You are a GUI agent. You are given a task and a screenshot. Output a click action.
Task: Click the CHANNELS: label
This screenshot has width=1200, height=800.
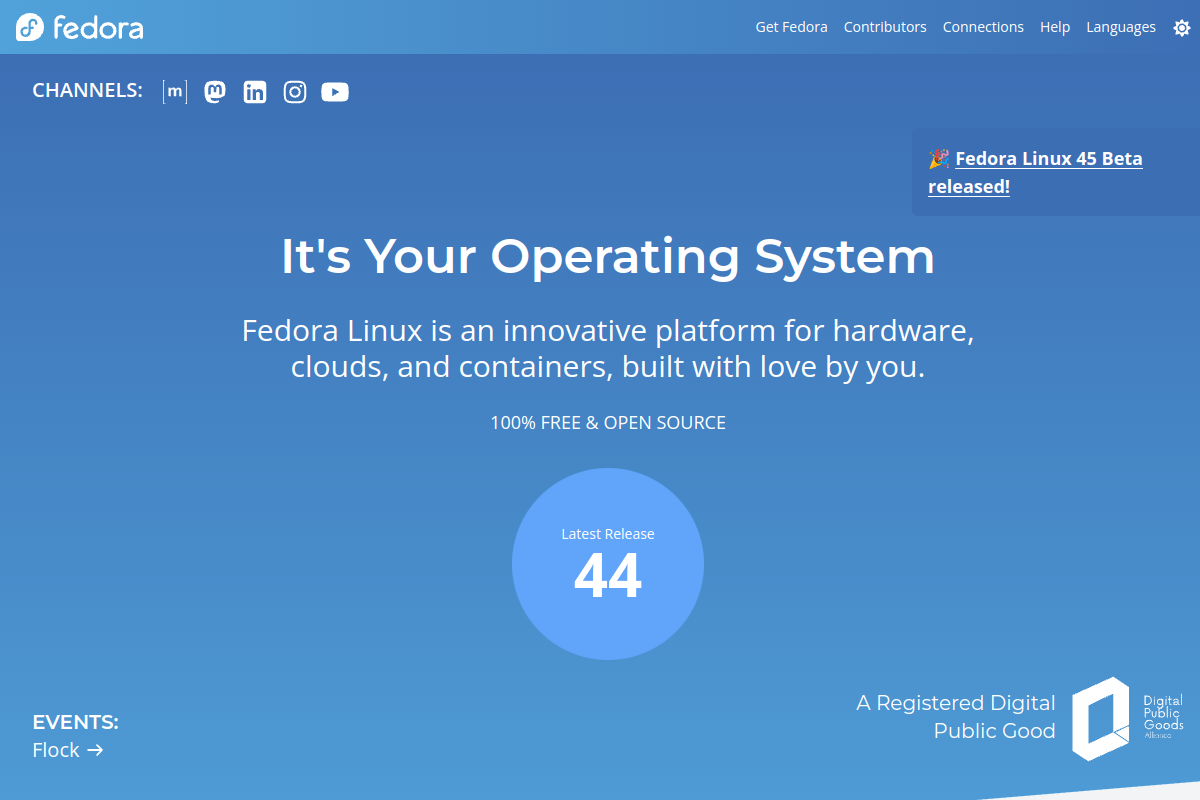coord(87,91)
